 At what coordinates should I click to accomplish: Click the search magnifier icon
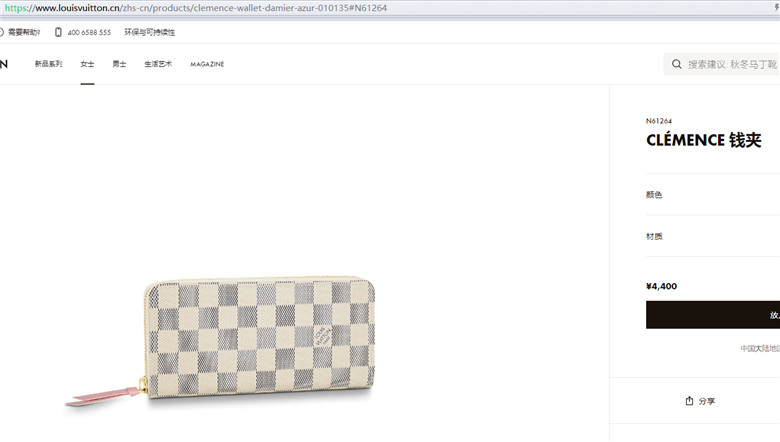click(677, 64)
